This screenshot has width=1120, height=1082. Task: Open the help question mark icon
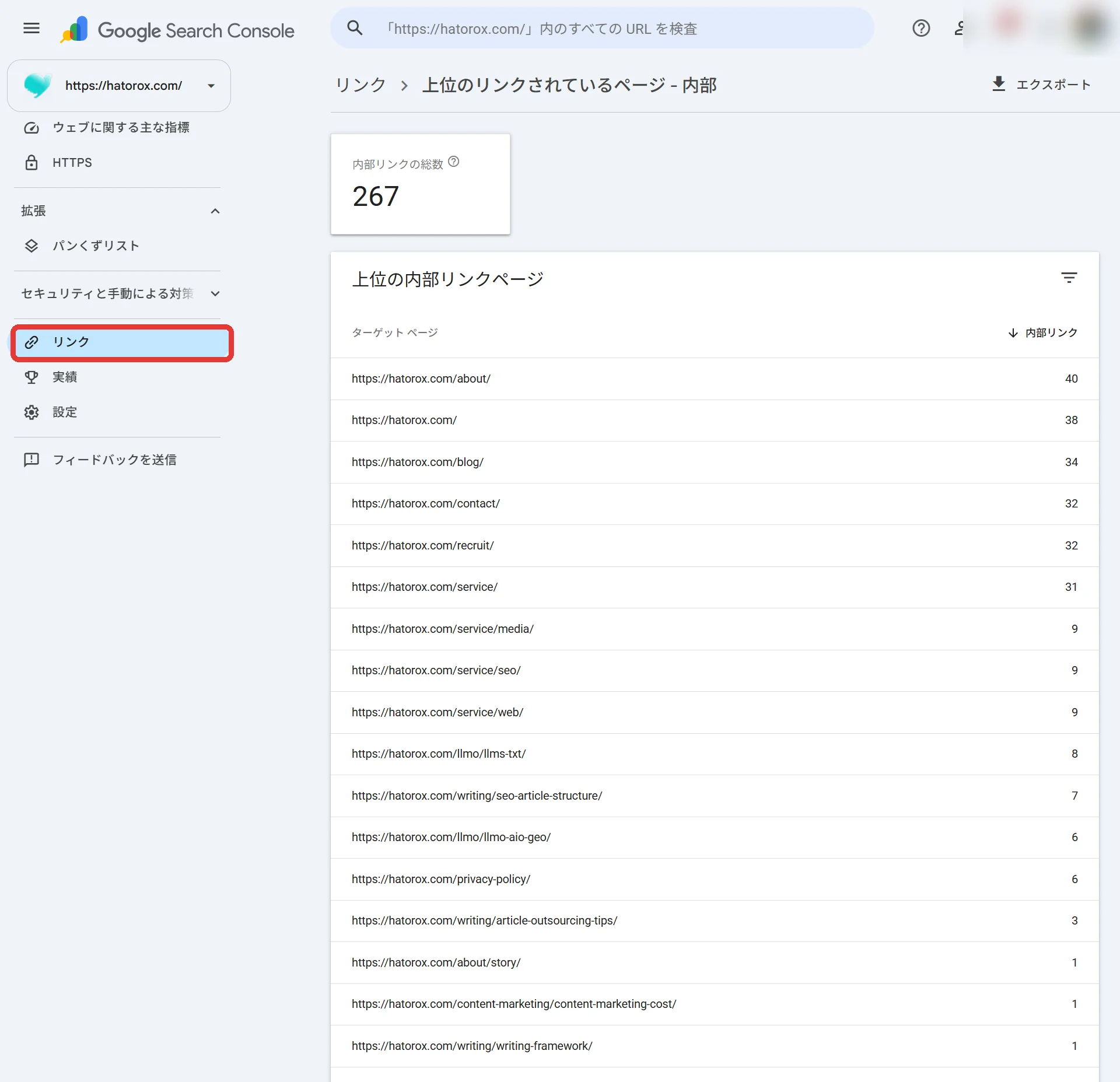921,28
